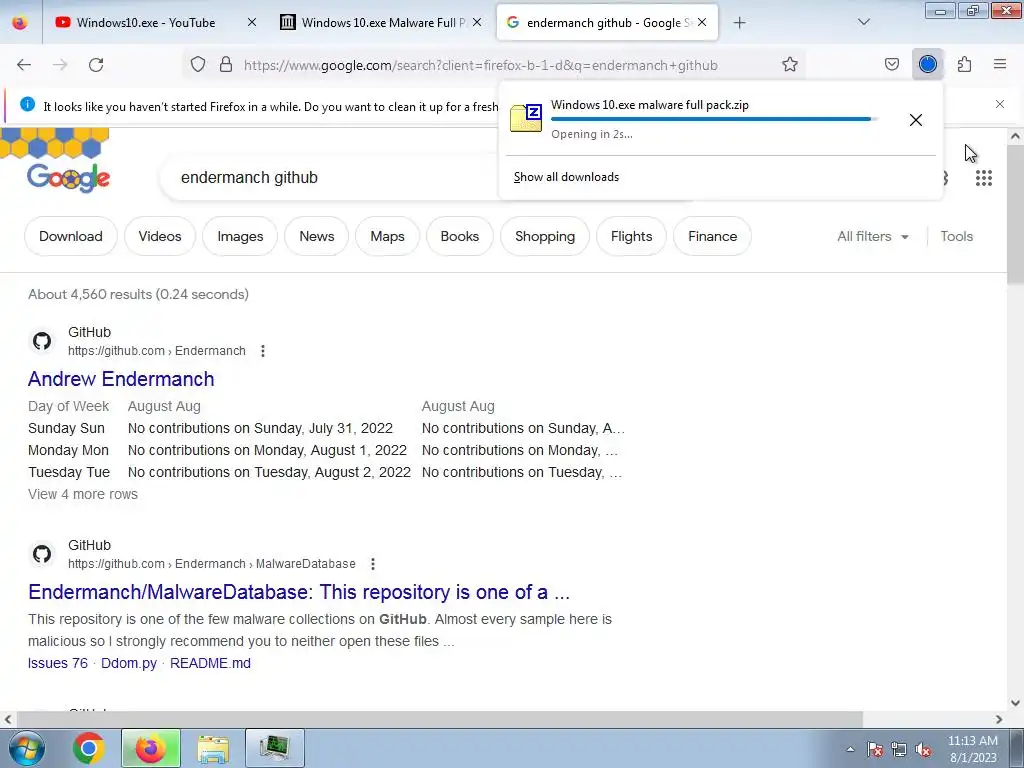Open the clock showing 11:13 AM

pos(972,749)
